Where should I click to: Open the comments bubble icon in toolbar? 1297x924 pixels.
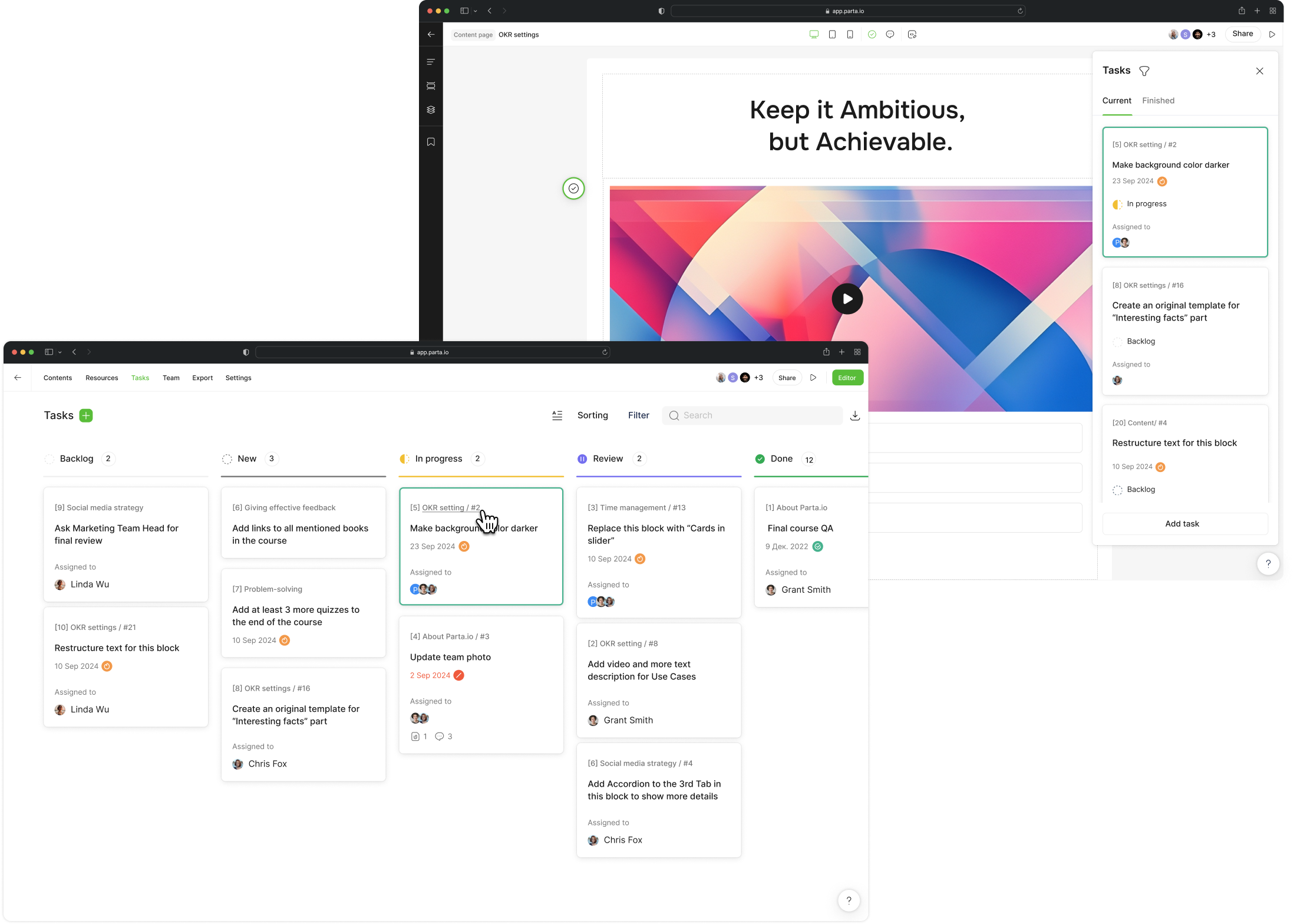[890, 35]
